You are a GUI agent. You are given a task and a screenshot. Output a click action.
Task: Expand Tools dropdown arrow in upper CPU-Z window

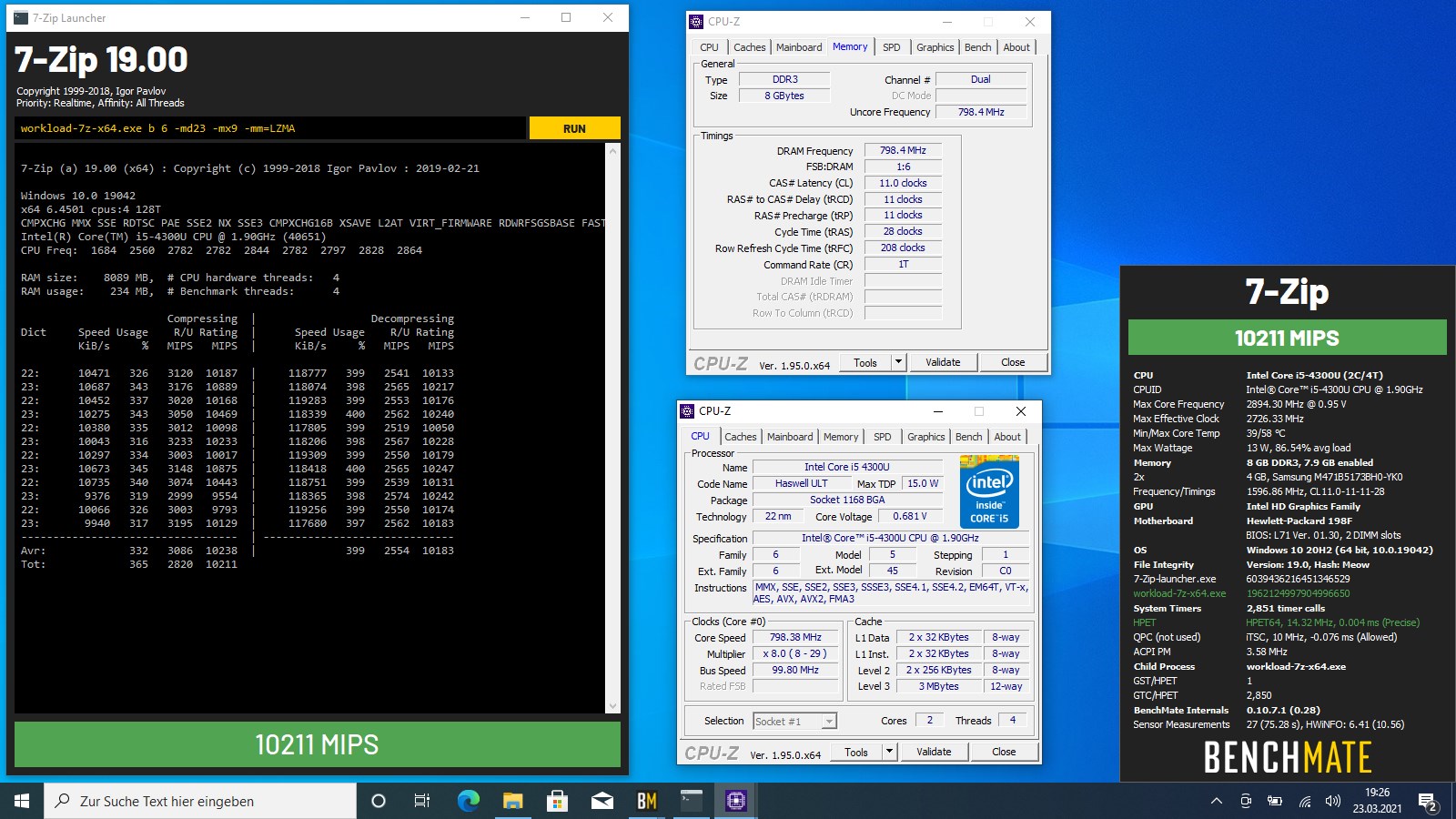(x=898, y=362)
